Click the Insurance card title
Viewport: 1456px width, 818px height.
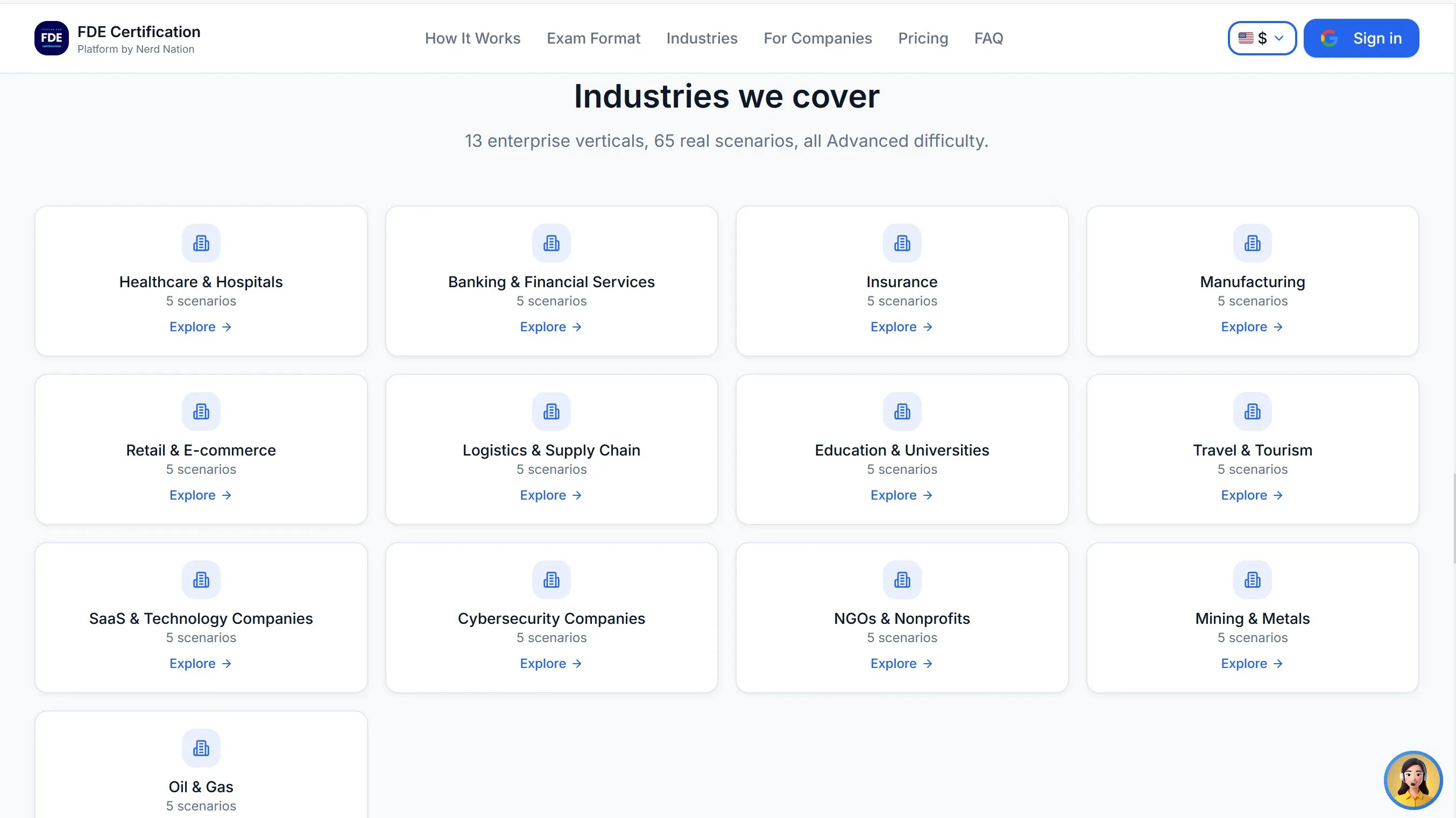902,282
